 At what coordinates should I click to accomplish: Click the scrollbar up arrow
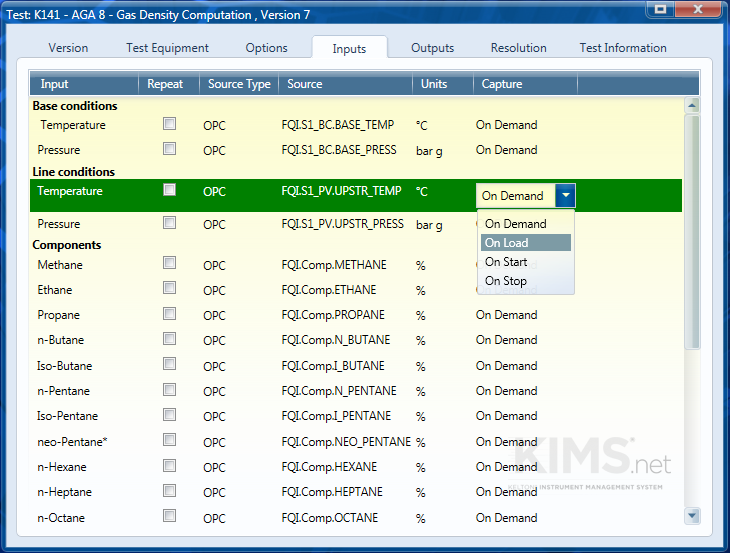pyautogui.click(x=692, y=105)
